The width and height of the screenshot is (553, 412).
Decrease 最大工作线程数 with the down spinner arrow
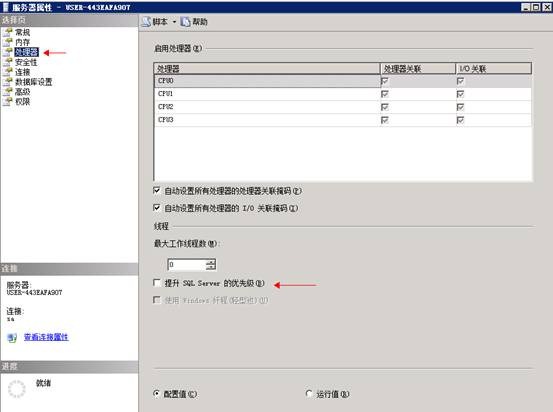(x=211, y=267)
